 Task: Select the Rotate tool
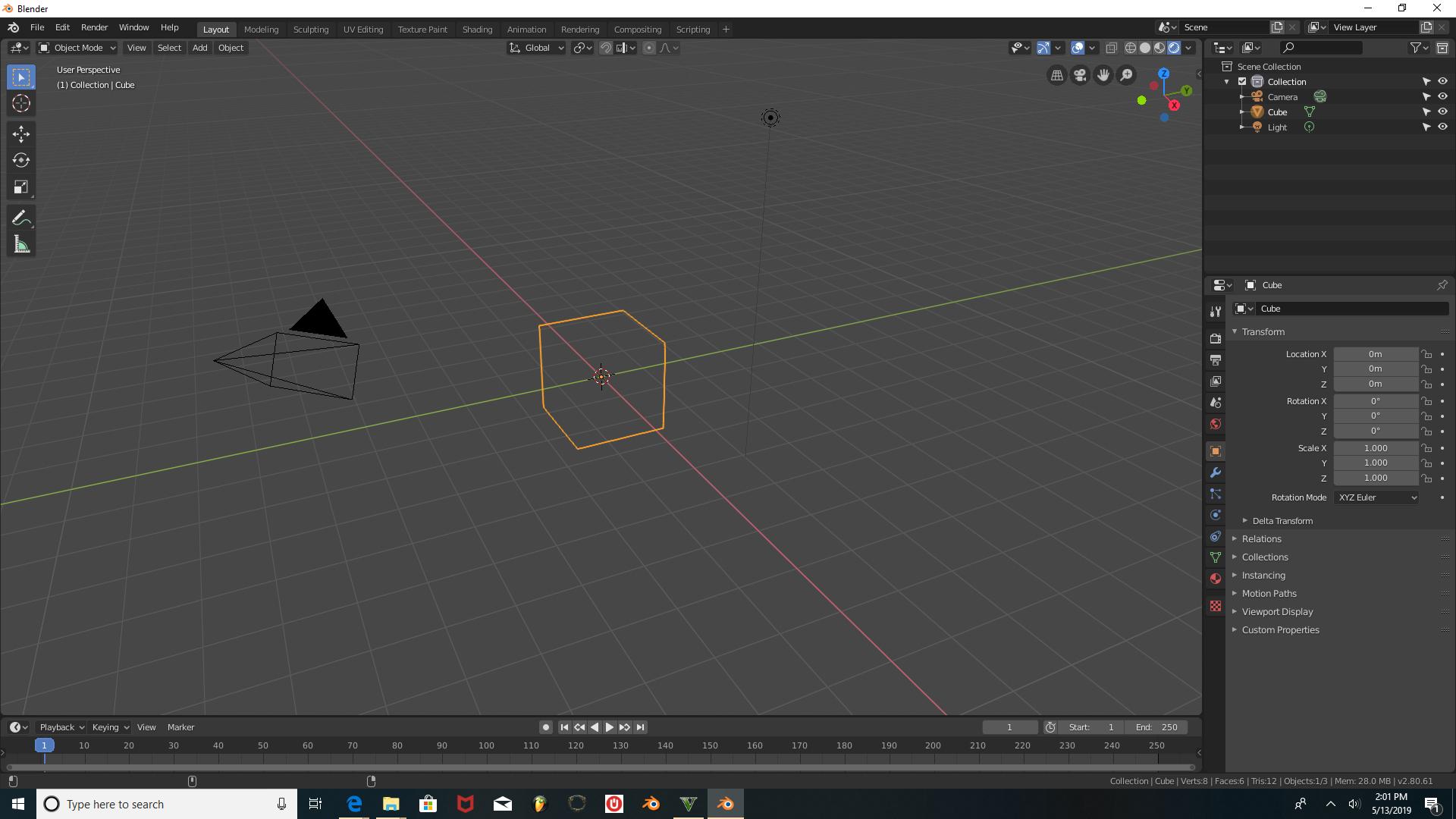pyautogui.click(x=20, y=160)
